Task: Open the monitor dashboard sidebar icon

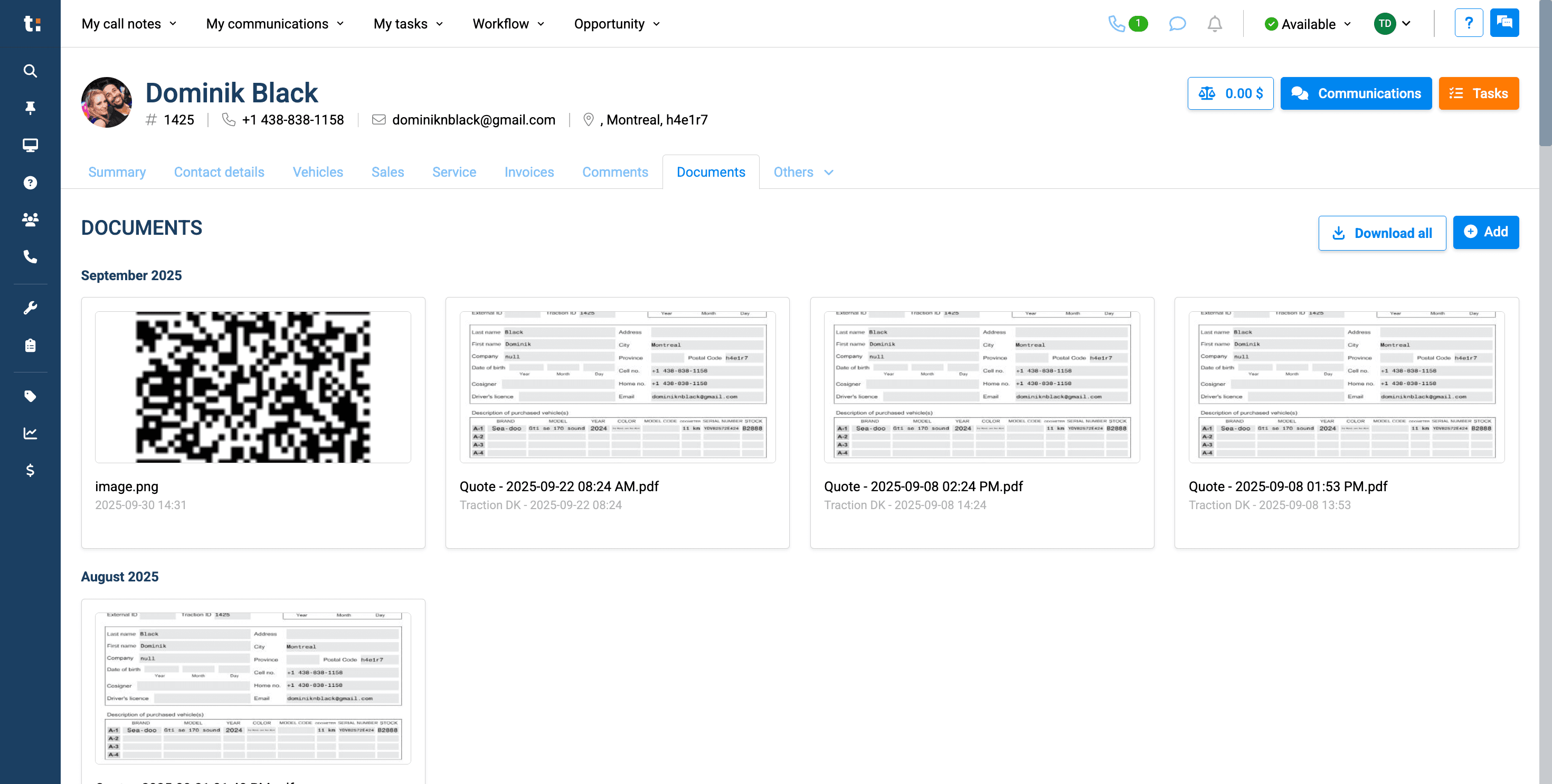Action: (x=30, y=145)
